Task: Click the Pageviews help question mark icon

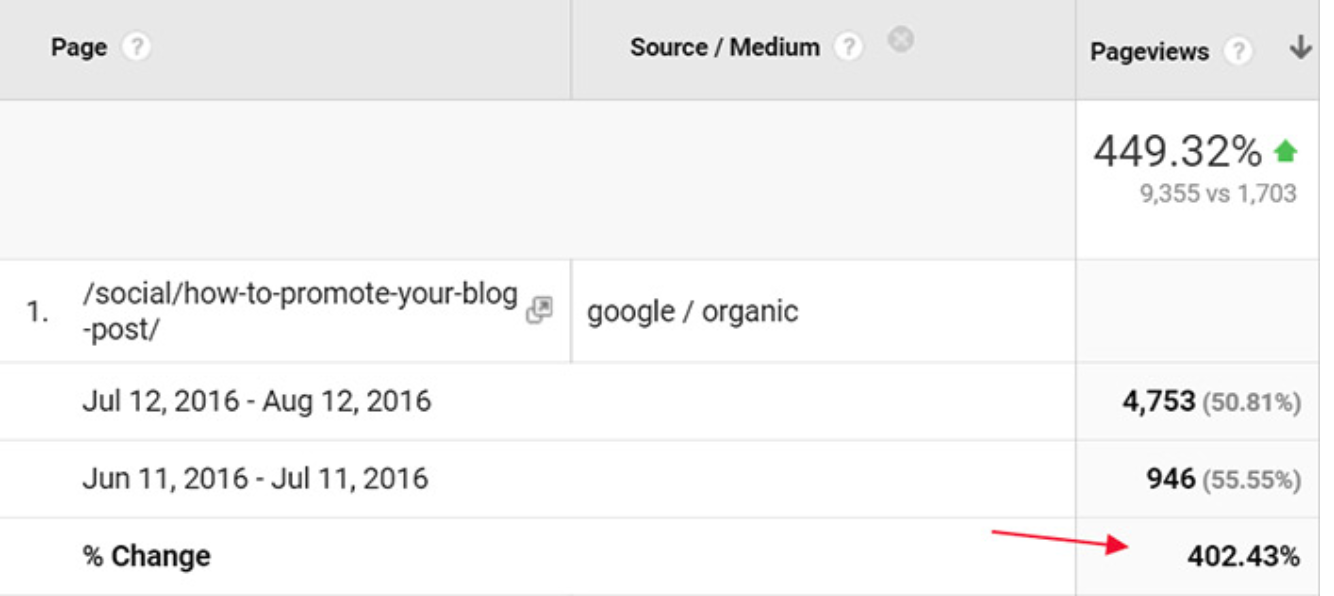Action: [1238, 52]
